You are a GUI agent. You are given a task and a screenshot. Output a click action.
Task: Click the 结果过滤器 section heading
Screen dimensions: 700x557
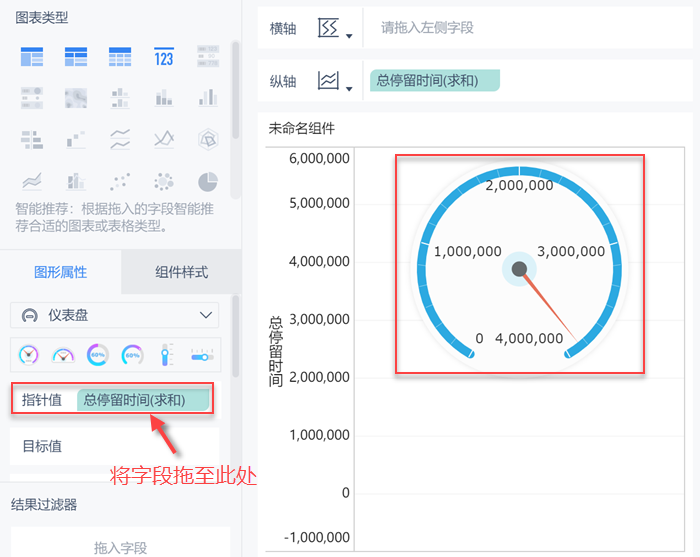click(x=44, y=504)
